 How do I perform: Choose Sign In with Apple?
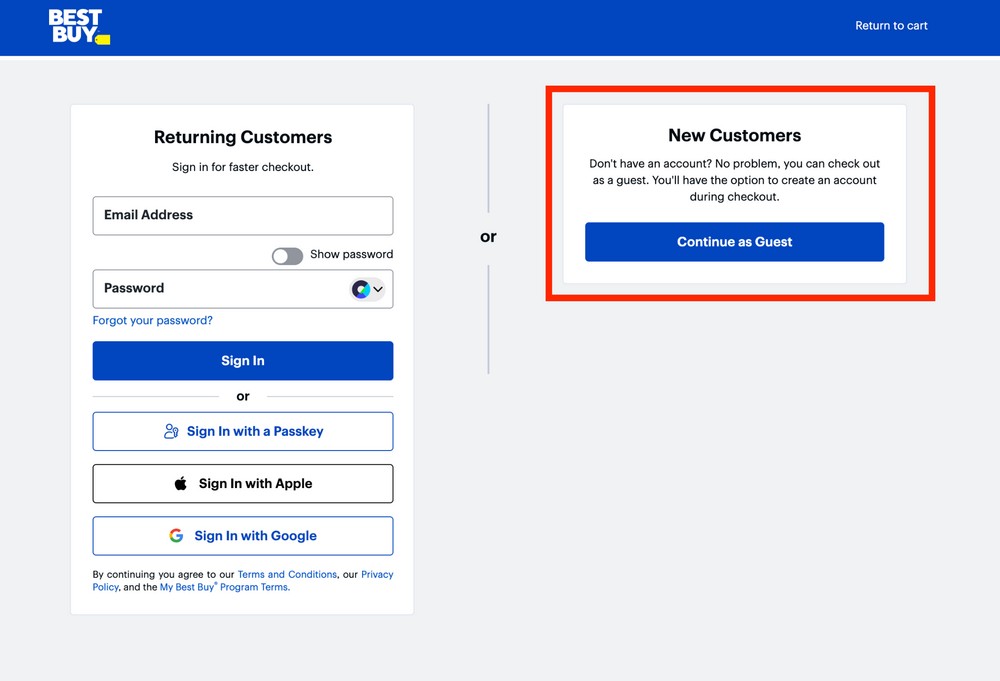coord(243,484)
